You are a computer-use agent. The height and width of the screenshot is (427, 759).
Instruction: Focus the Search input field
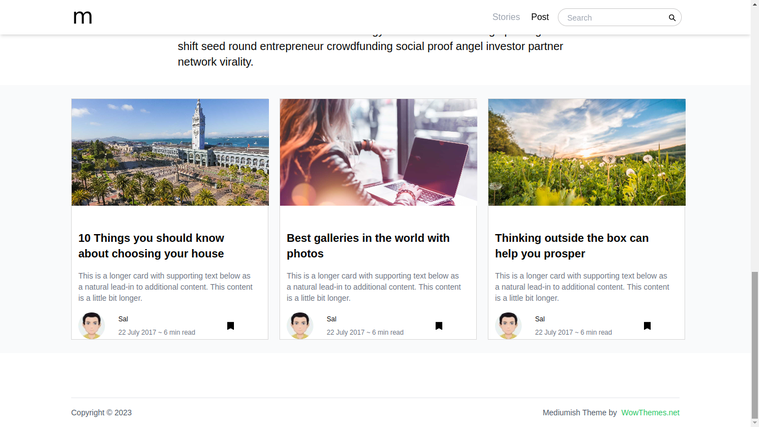615,17
